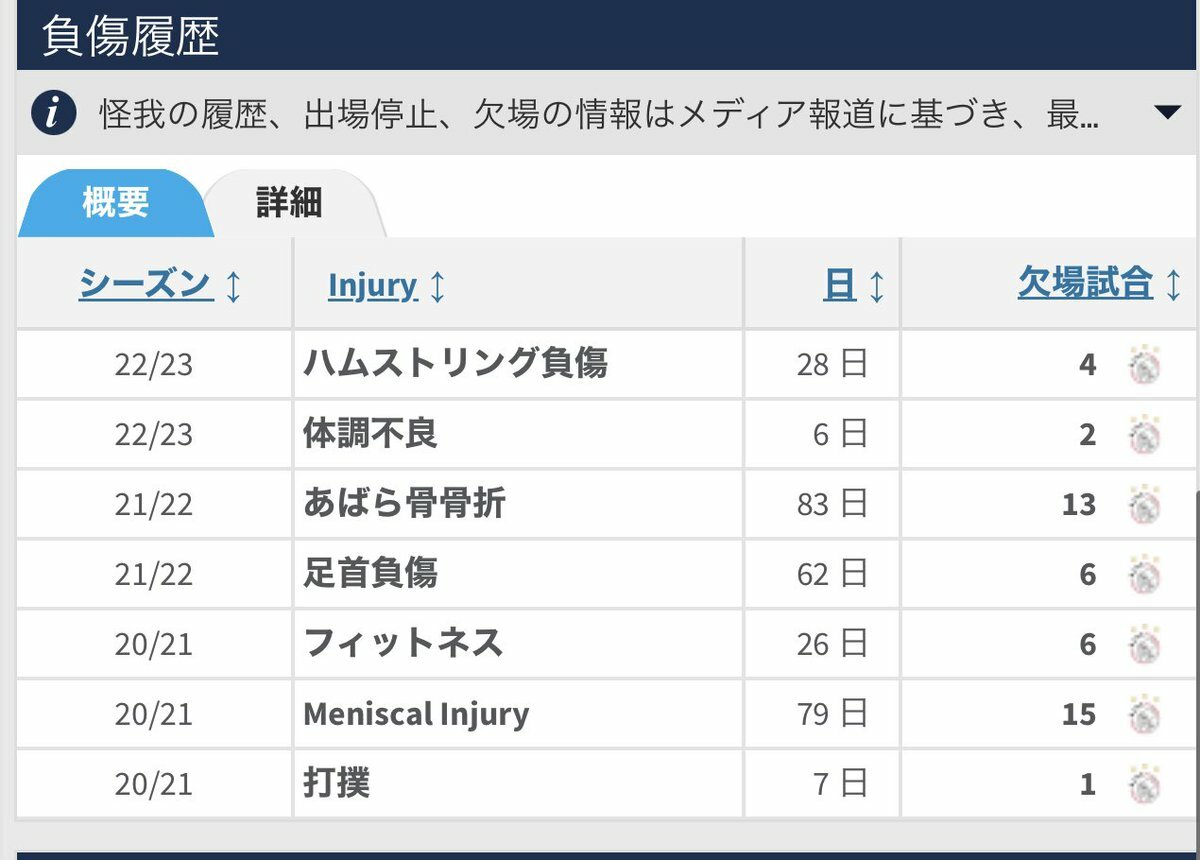This screenshot has width=1200, height=860.
Task: Click the Meniscal Injury row entry
Action: pyautogui.click(x=416, y=714)
